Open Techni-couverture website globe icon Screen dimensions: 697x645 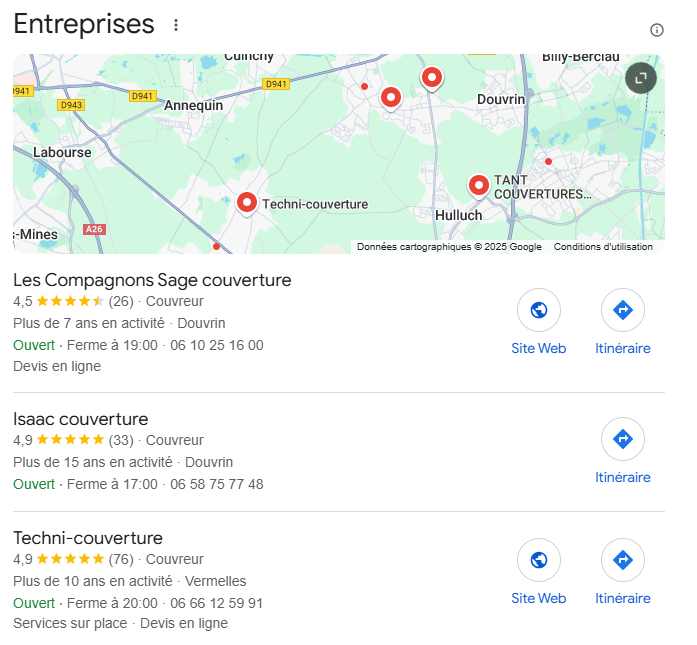point(538,560)
